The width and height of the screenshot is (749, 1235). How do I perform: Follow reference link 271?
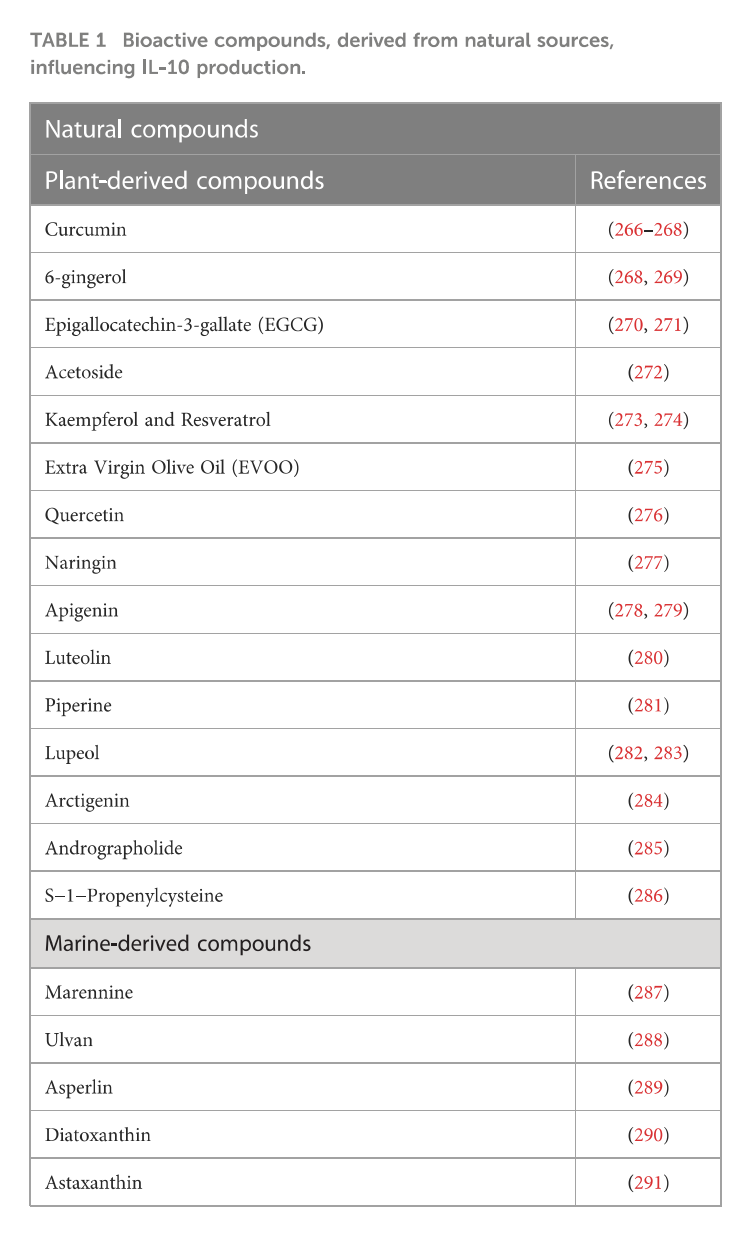pos(668,325)
